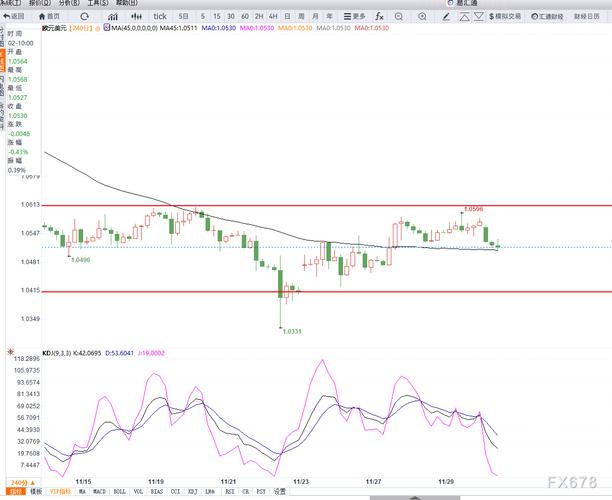Open the 分析 menu
This screenshot has height=500, width=612.
[69, 3]
